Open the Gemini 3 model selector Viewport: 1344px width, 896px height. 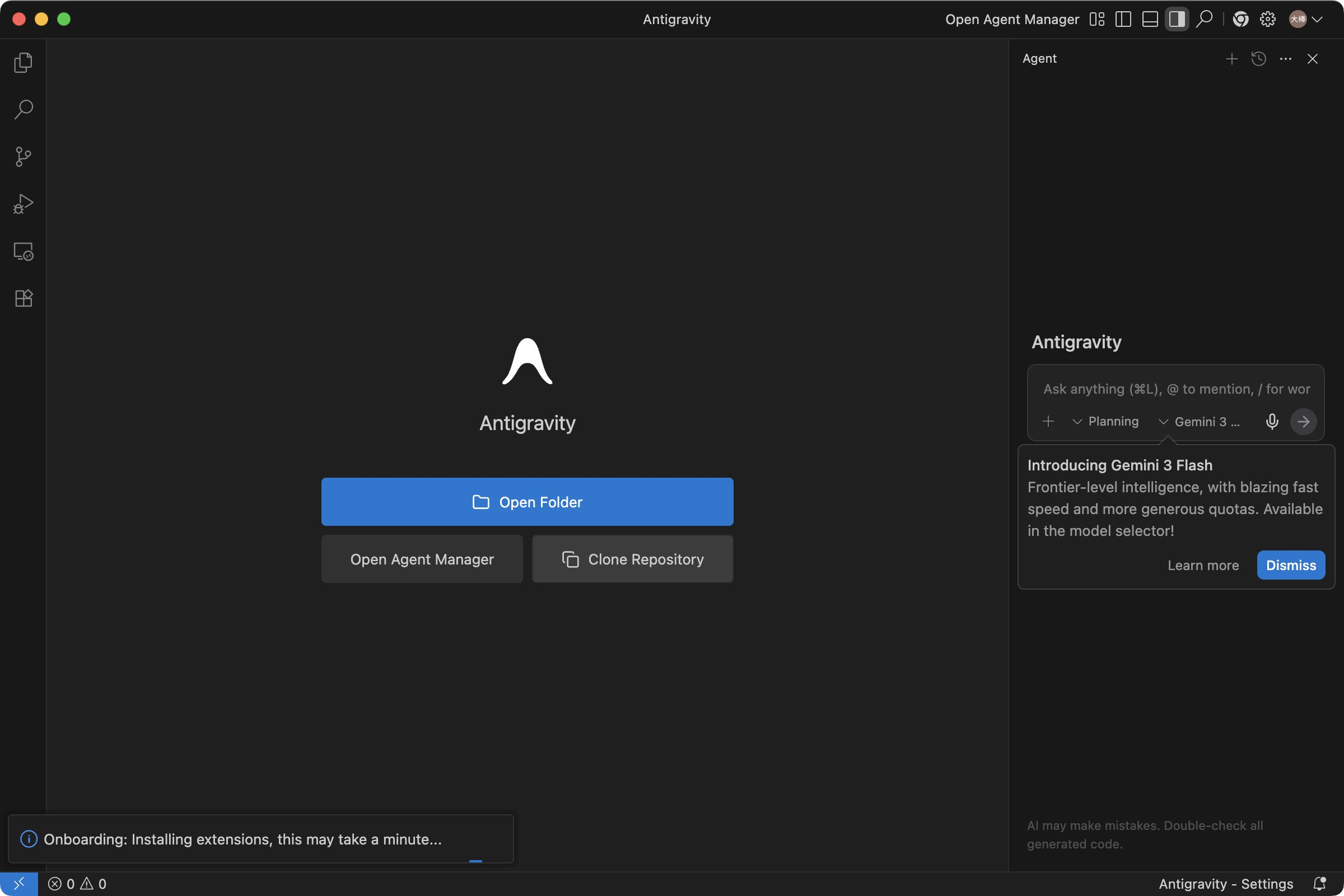tap(1199, 422)
